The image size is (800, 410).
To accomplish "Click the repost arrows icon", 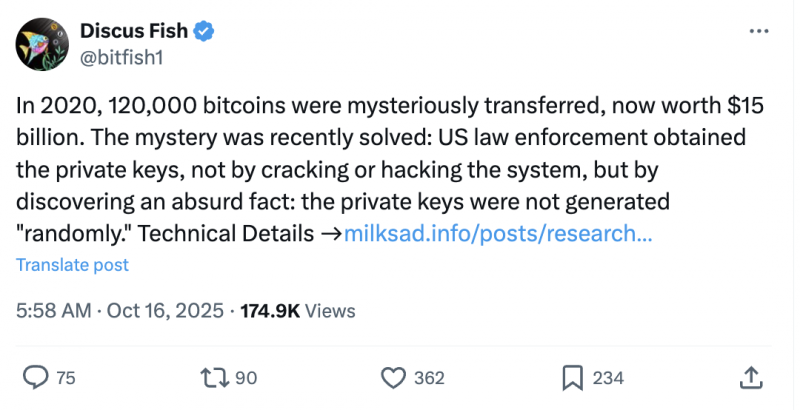I will [214, 378].
